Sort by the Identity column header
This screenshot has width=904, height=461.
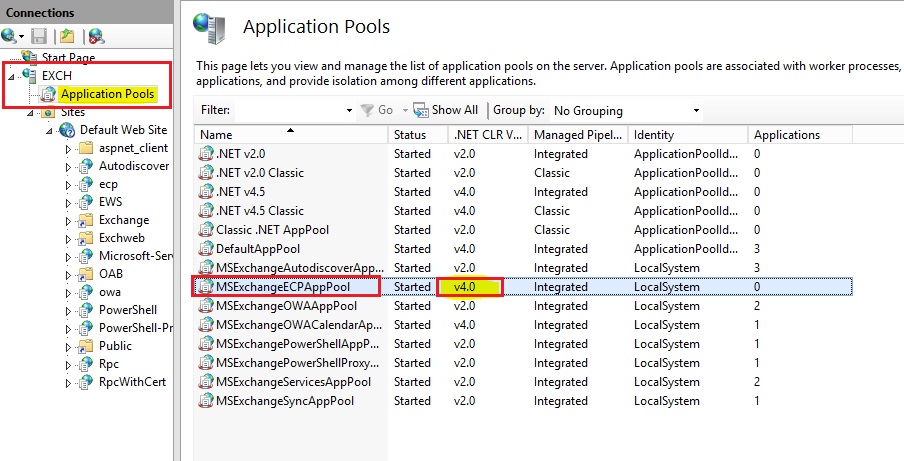click(x=688, y=135)
